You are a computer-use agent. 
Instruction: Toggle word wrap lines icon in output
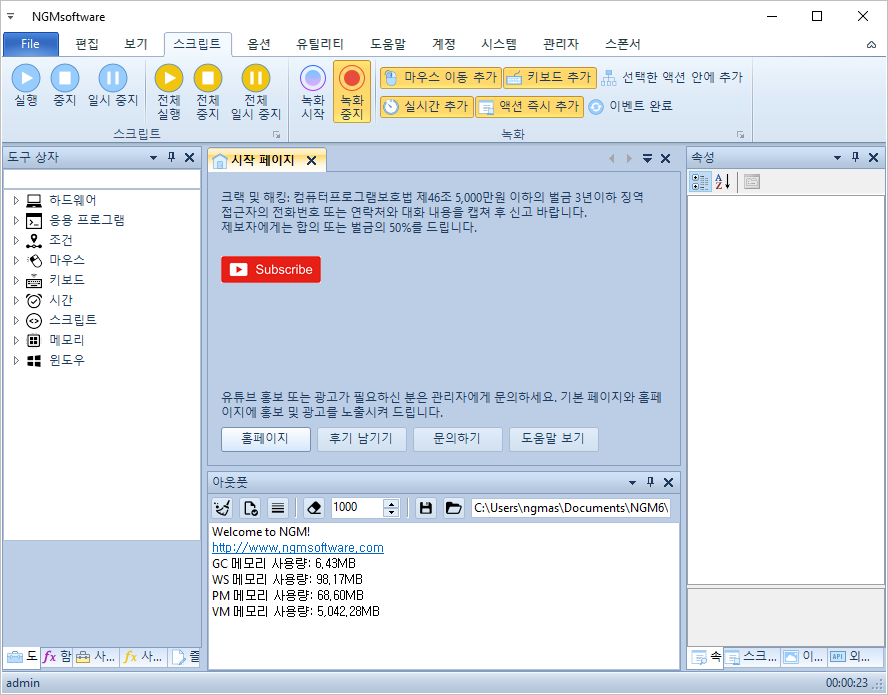[278, 508]
